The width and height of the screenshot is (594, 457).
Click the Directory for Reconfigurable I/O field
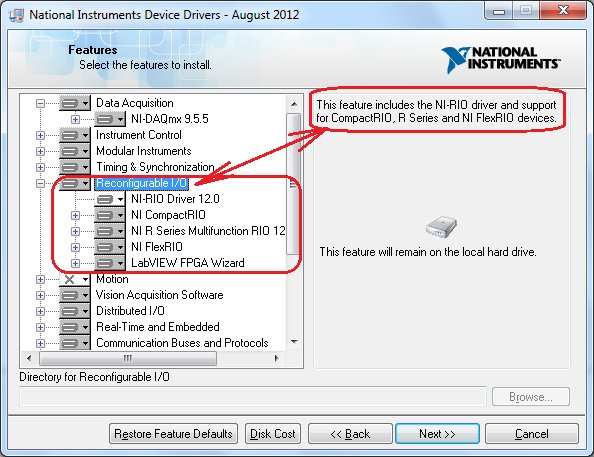tap(253, 396)
